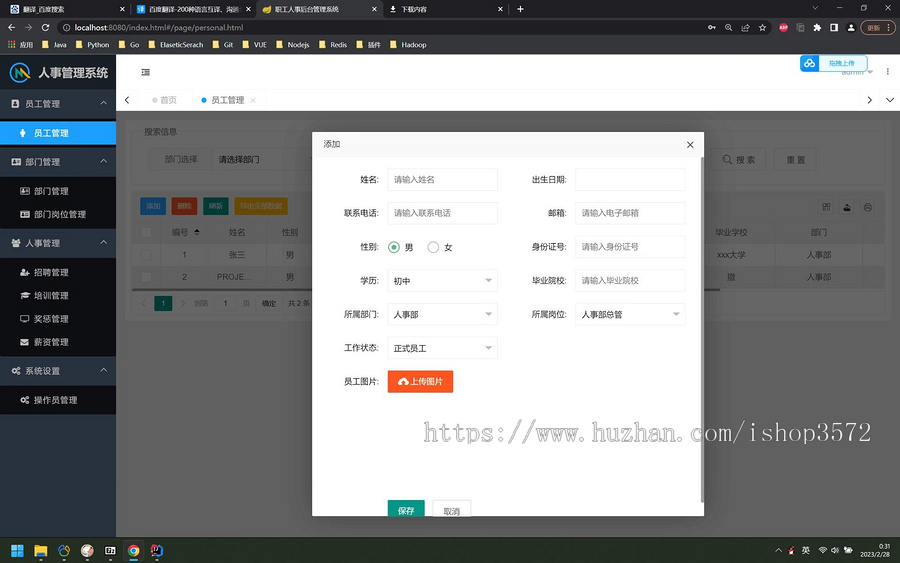Click the green 保存 button
Viewport: 900px width, 563px height.
406,510
